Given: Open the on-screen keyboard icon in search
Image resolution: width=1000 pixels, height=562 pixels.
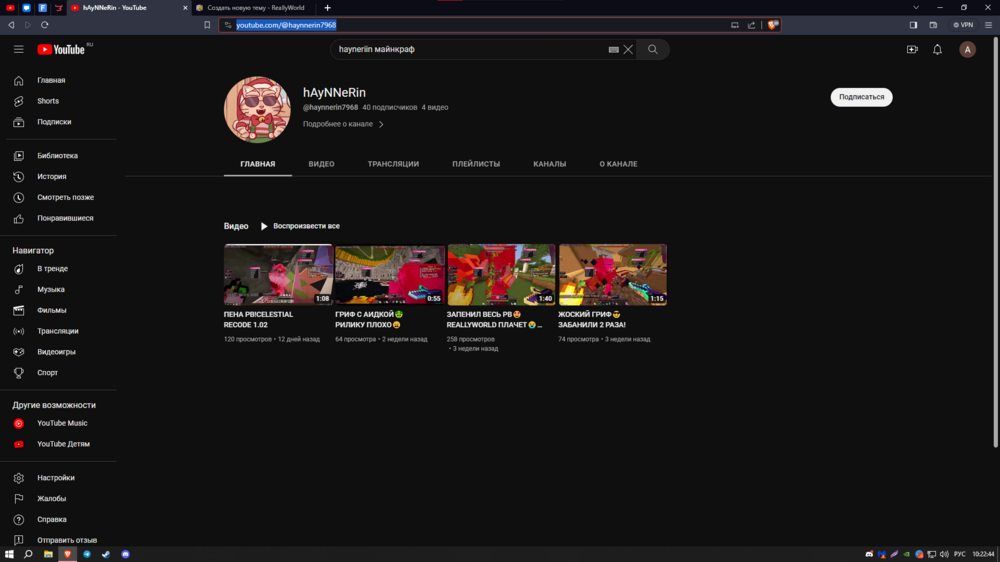Looking at the screenshot, I should pos(614,49).
